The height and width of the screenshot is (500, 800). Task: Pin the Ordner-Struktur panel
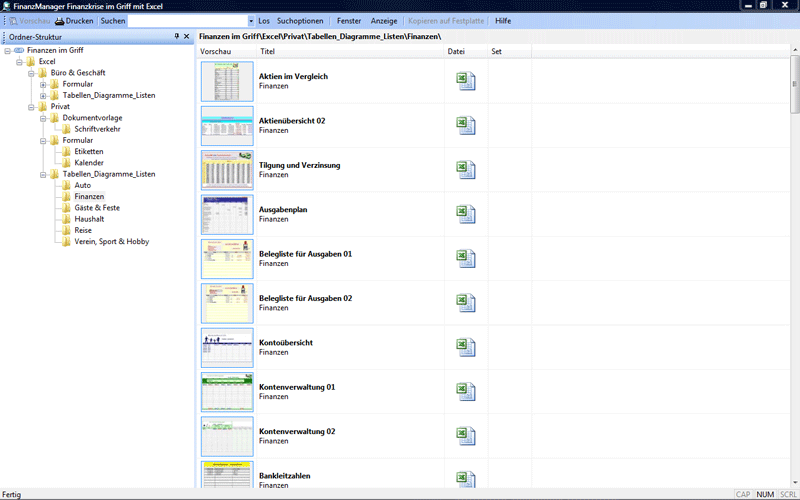pos(177,36)
